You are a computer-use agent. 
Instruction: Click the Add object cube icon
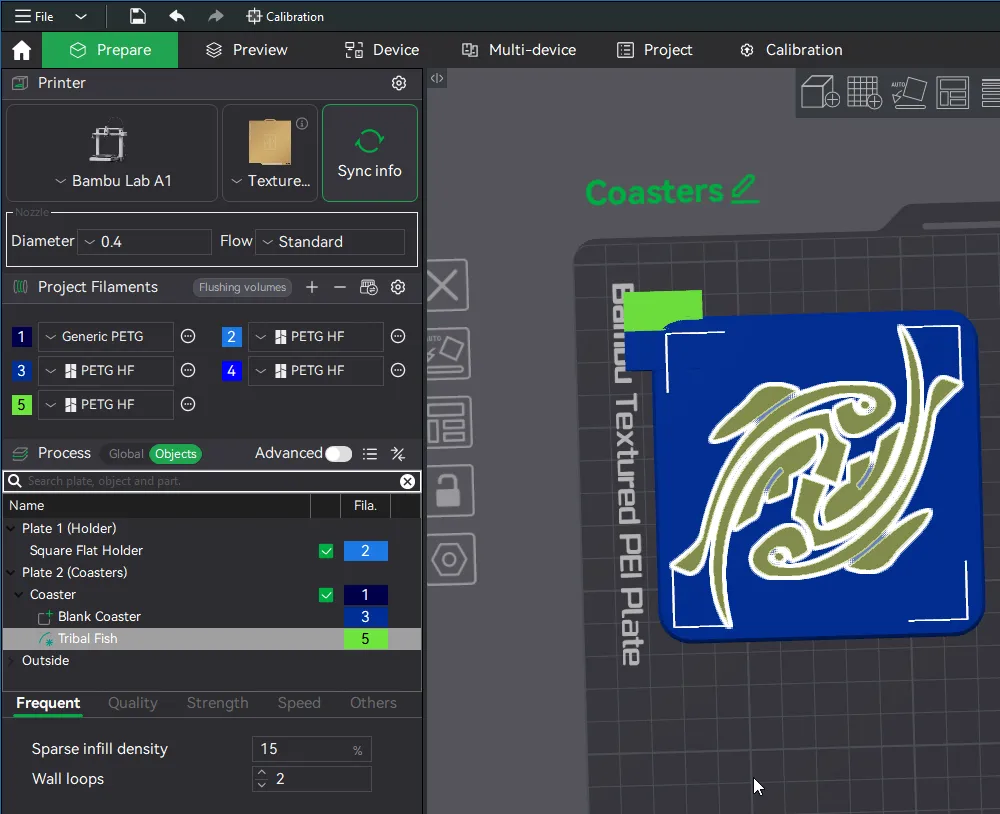[820, 92]
